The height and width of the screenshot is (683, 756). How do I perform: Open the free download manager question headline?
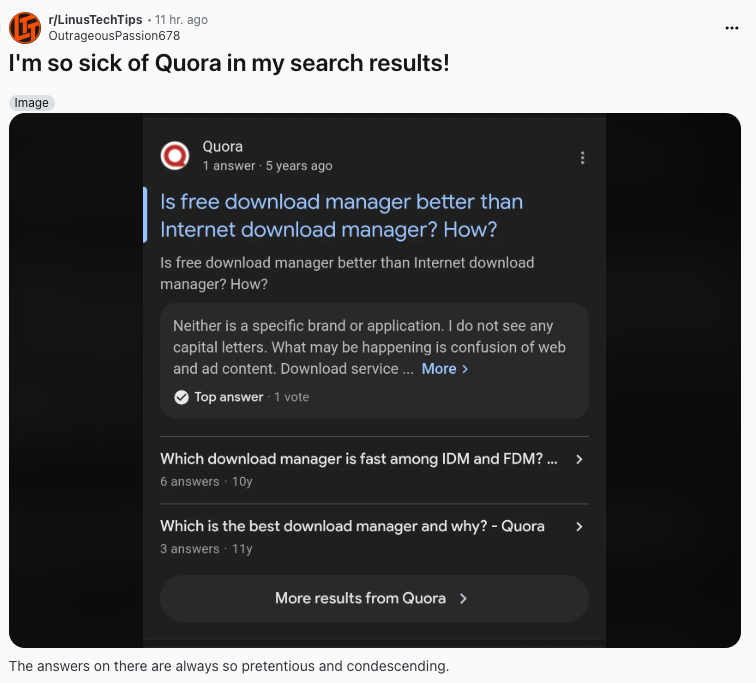(341, 215)
